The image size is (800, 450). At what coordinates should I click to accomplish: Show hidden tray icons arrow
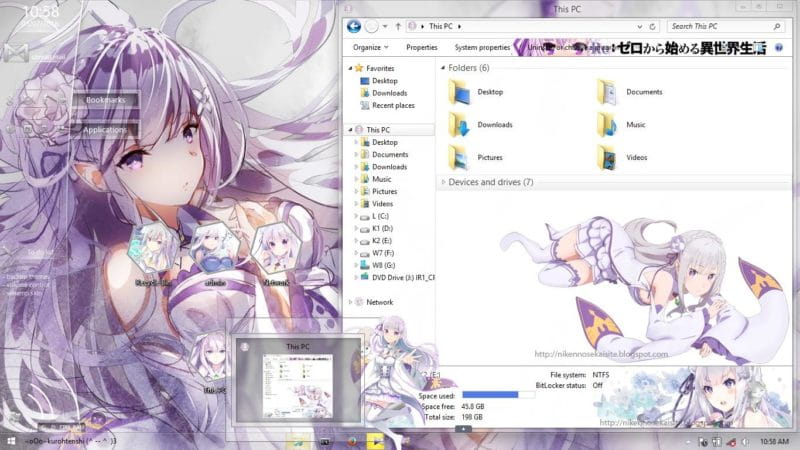point(687,442)
